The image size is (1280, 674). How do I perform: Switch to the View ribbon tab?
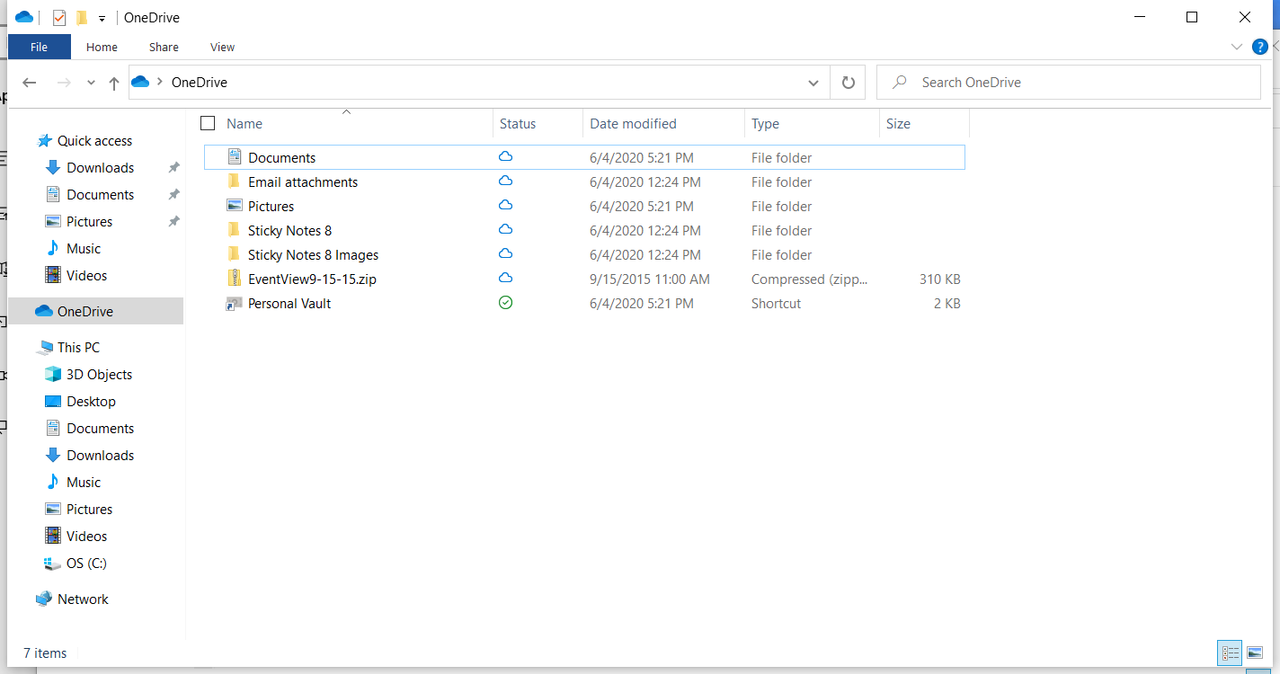(222, 47)
